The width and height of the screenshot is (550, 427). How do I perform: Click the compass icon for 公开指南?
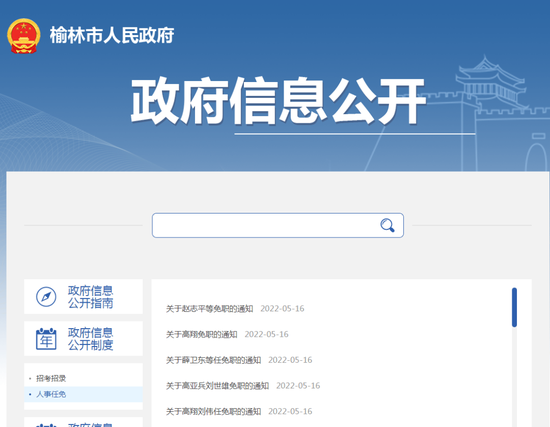tap(46, 296)
